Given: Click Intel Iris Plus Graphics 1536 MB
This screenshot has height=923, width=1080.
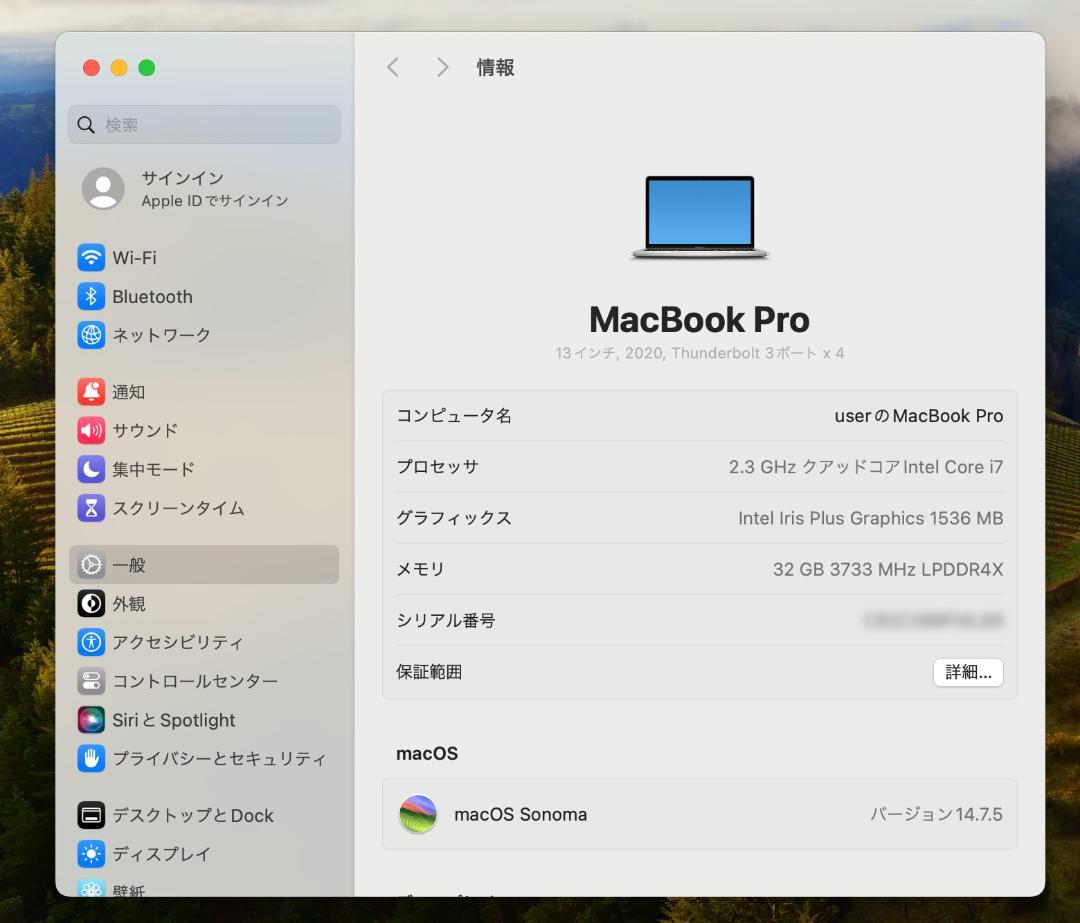Looking at the screenshot, I should [x=870, y=518].
